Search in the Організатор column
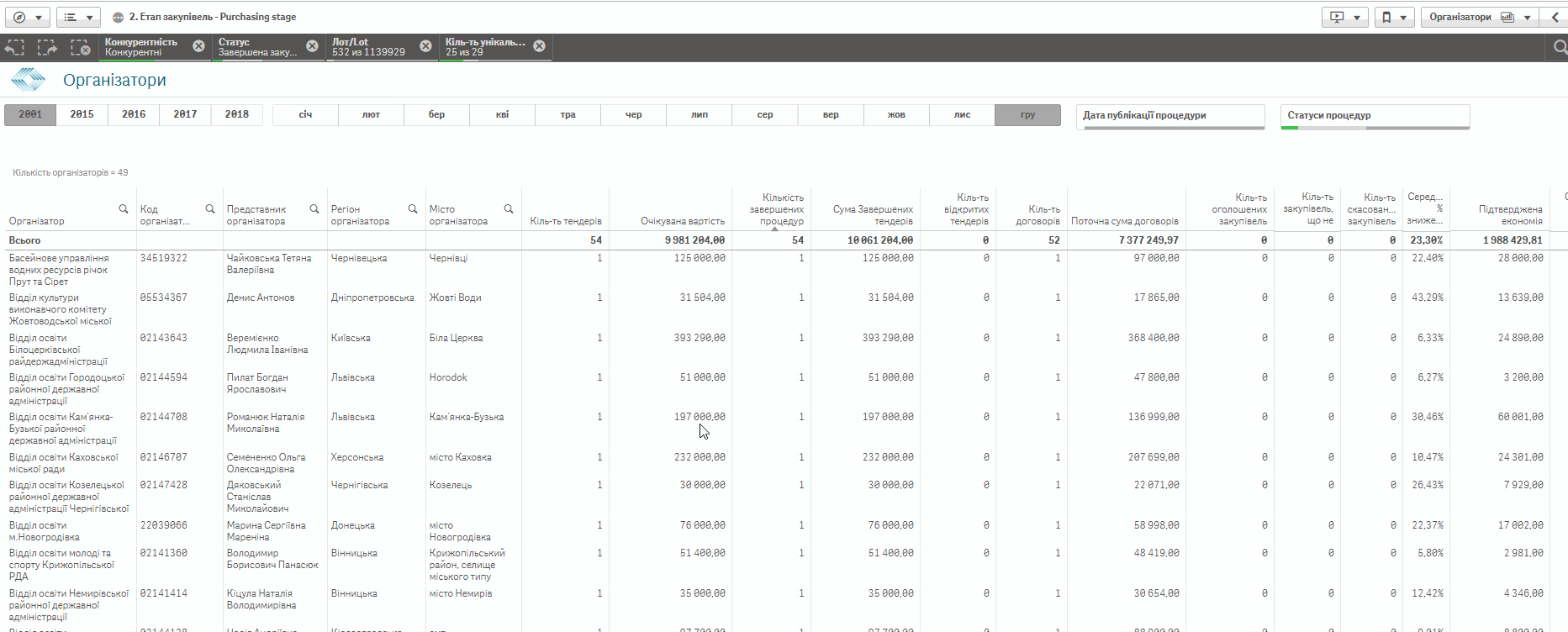 [124, 209]
